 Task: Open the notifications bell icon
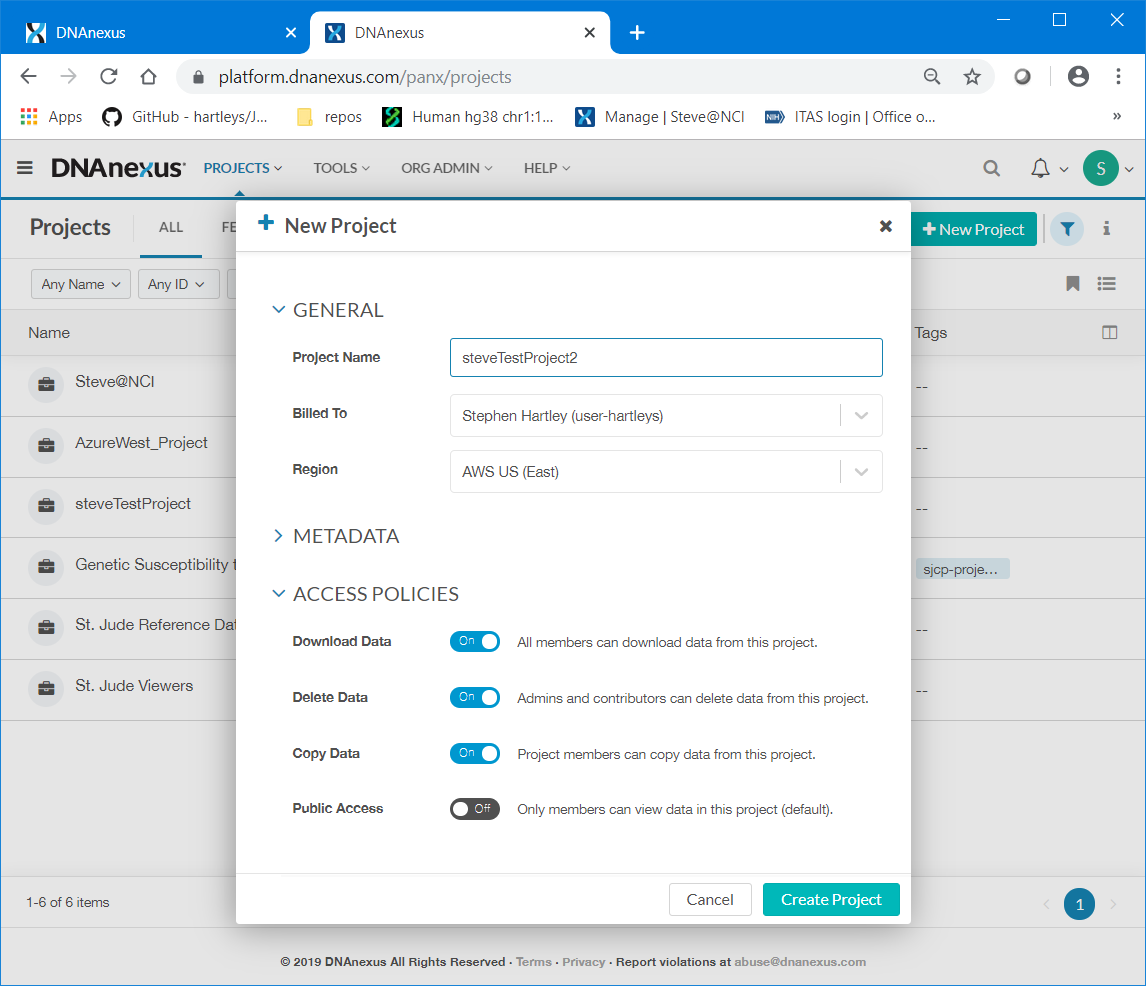[1040, 168]
